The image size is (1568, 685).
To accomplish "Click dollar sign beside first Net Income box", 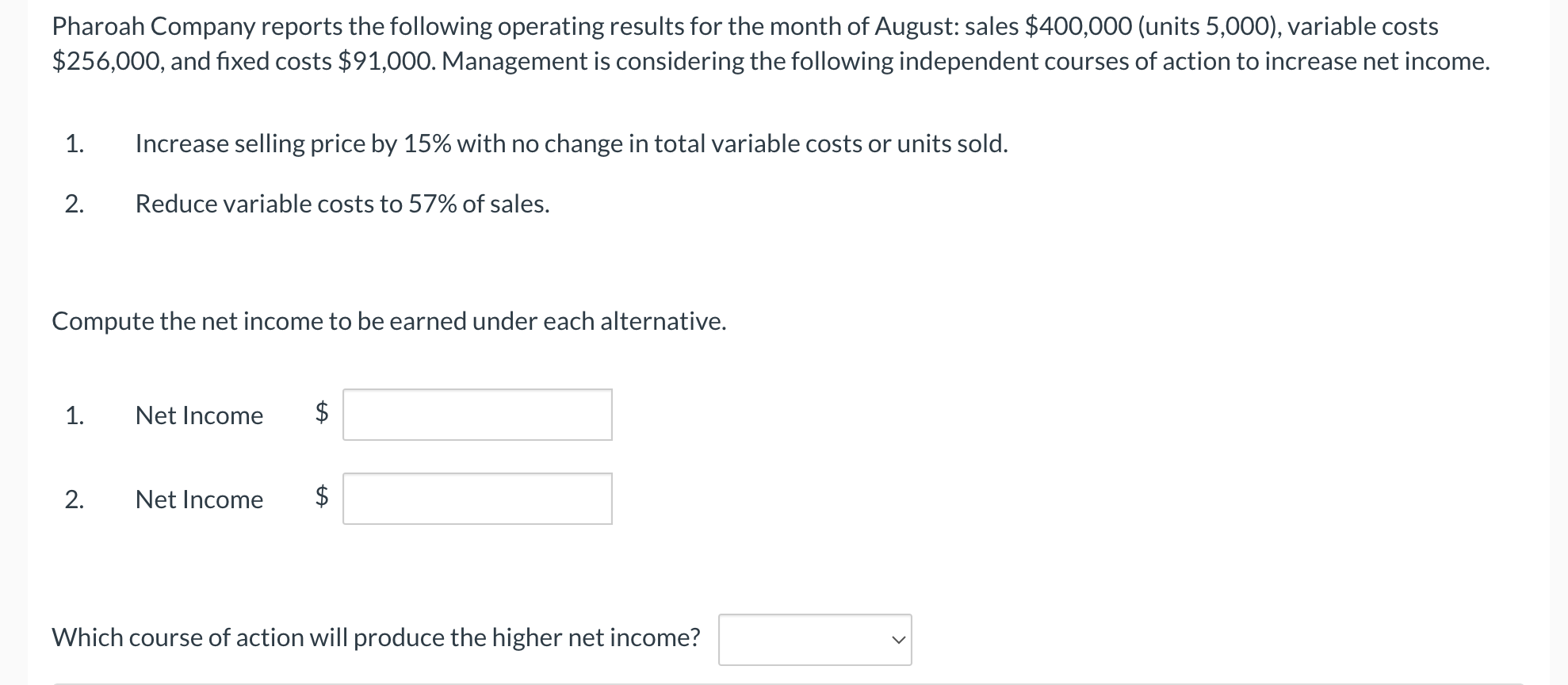I will click(322, 412).
